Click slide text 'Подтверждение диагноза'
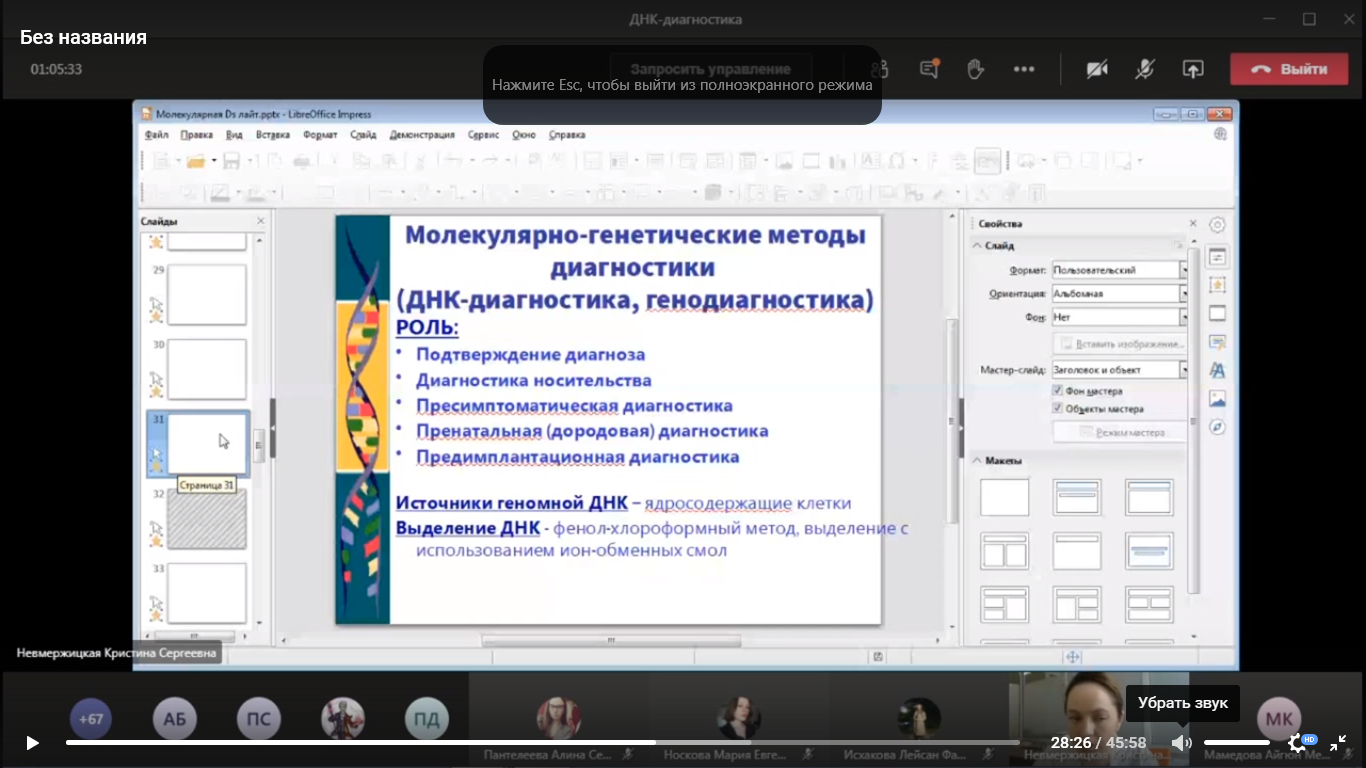The image size is (1366, 768). pyautogui.click(x=531, y=355)
